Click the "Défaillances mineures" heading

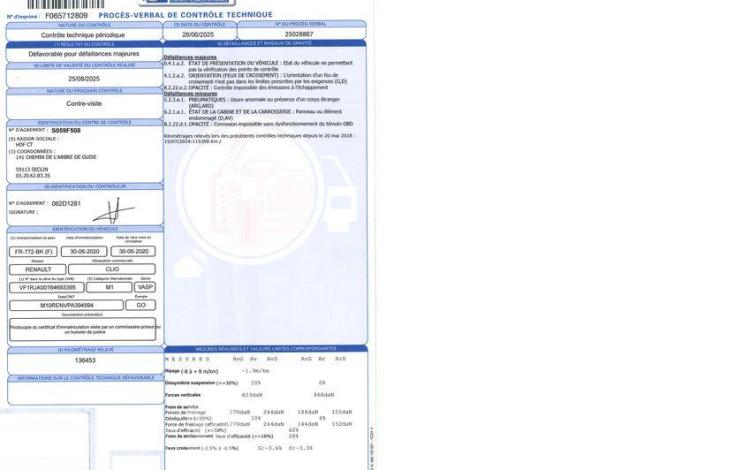(x=190, y=94)
